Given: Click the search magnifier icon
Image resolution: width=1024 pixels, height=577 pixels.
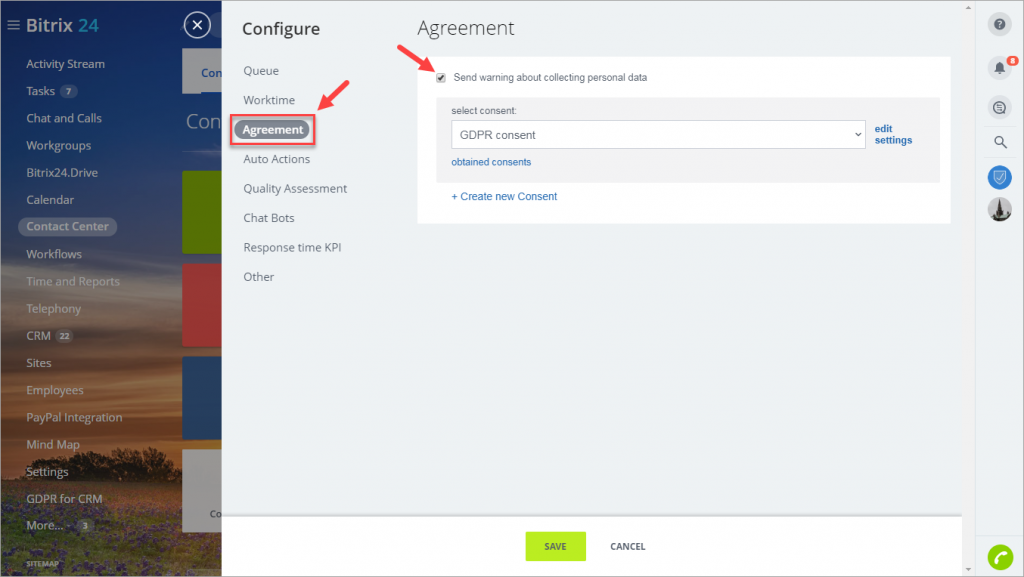Looking at the screenshot, I should pyautogui.click(x=1000, y=142).
